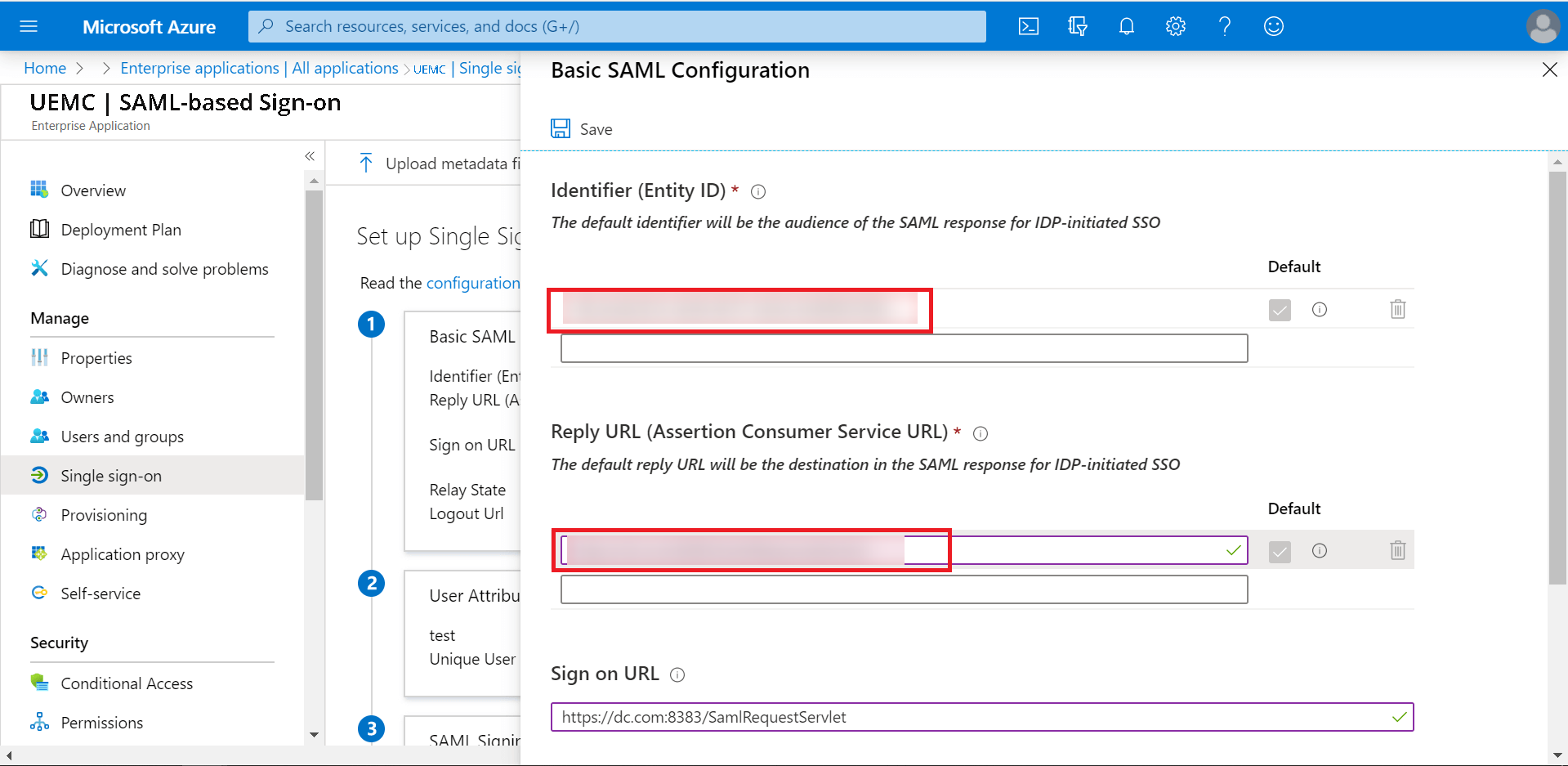
Task: Open the Cloud Shell terminal icon
Action: 1029,27
